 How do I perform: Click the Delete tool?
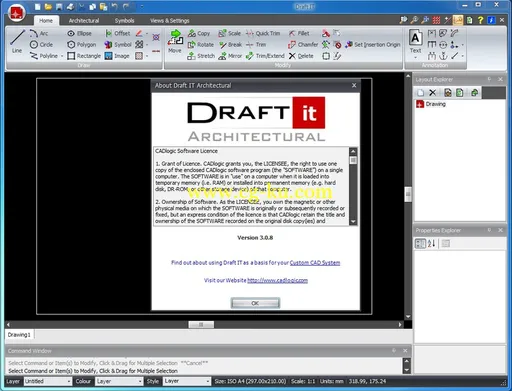(x=301, y=56)
